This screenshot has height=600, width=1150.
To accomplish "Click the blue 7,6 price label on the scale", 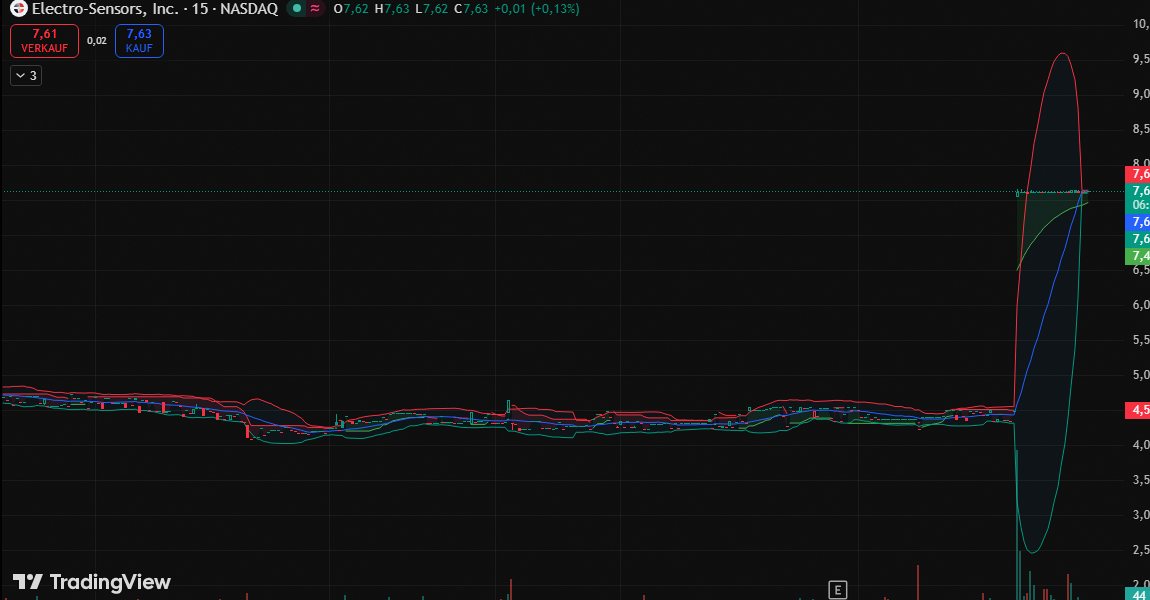I will (1138, 222).
